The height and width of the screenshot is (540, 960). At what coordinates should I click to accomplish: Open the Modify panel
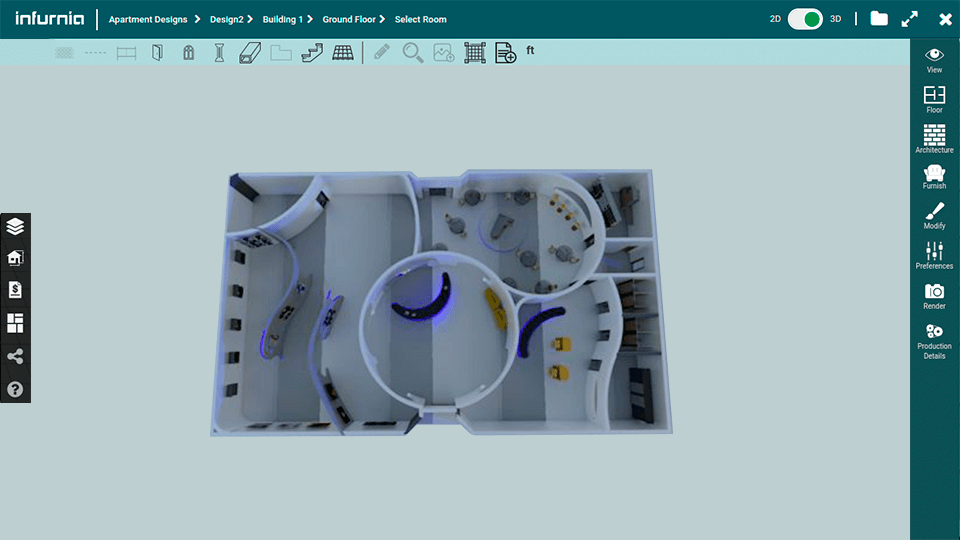(x=934, y=217)
